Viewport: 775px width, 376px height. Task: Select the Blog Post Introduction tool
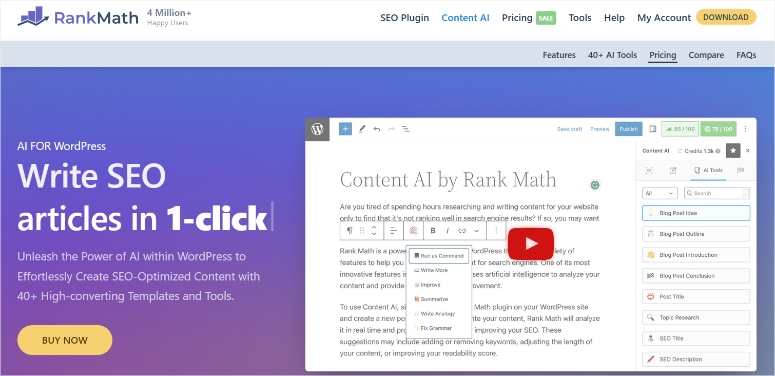coord(696,255)
